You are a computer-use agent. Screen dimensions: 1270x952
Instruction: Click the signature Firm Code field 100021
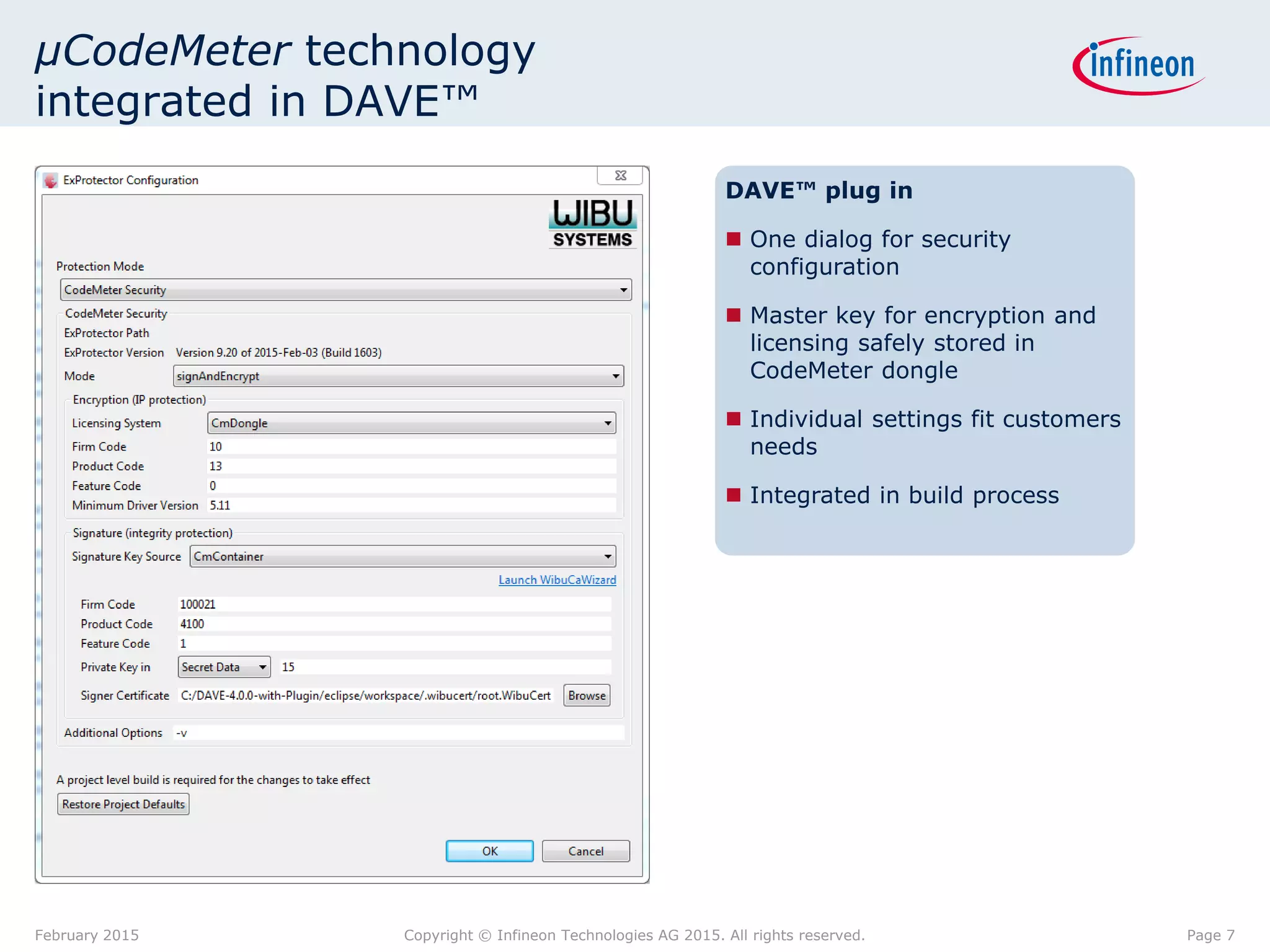(x=394, y=604)
